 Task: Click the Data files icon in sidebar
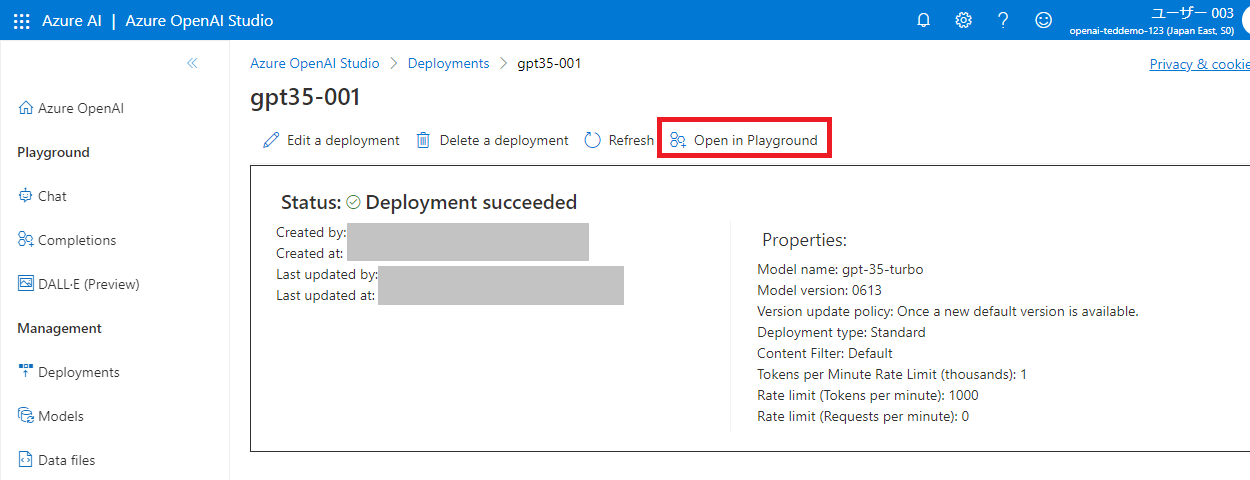(26, 460)
